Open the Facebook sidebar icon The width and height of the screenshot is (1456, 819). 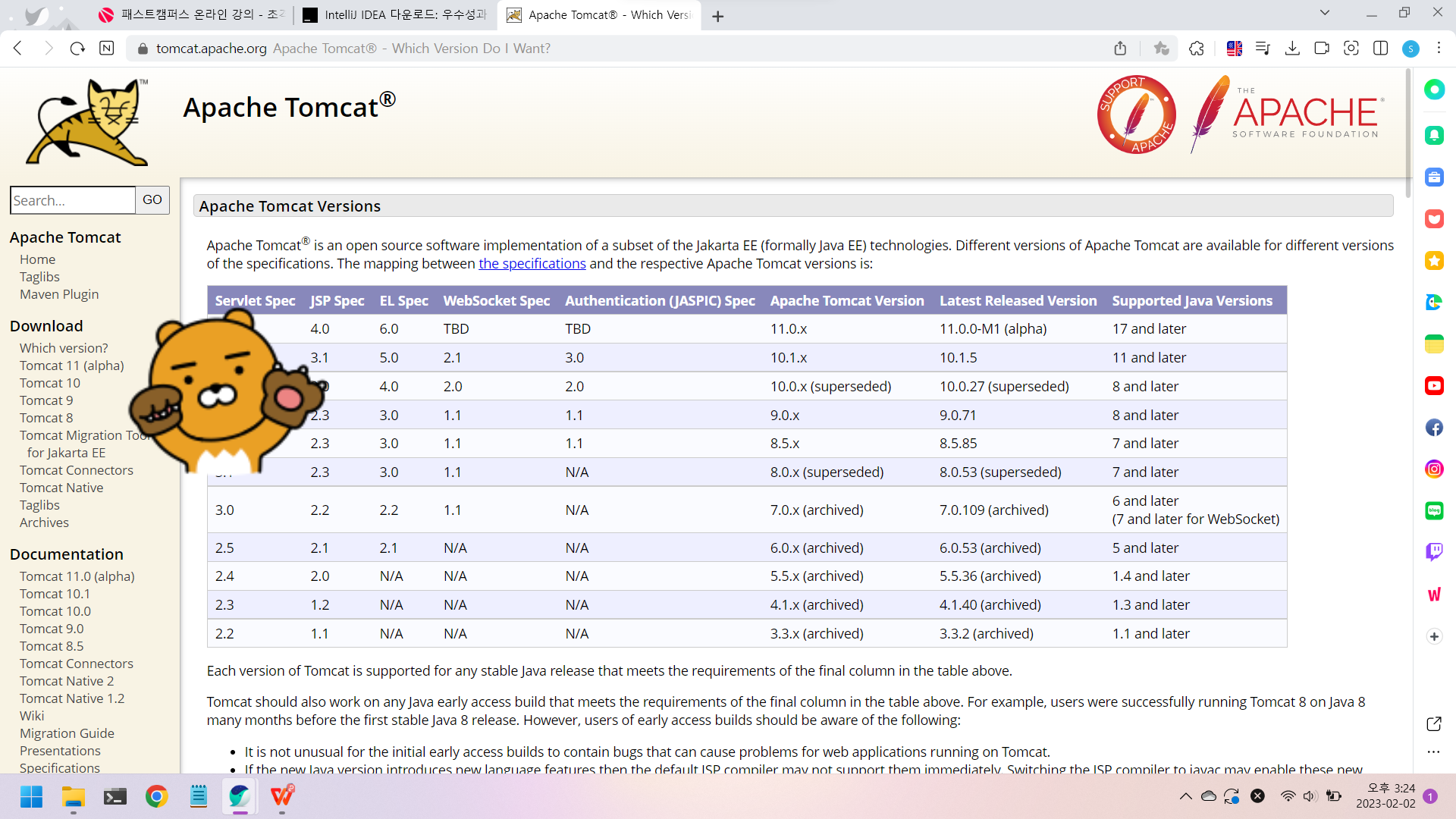click(x=1434, y=428)
